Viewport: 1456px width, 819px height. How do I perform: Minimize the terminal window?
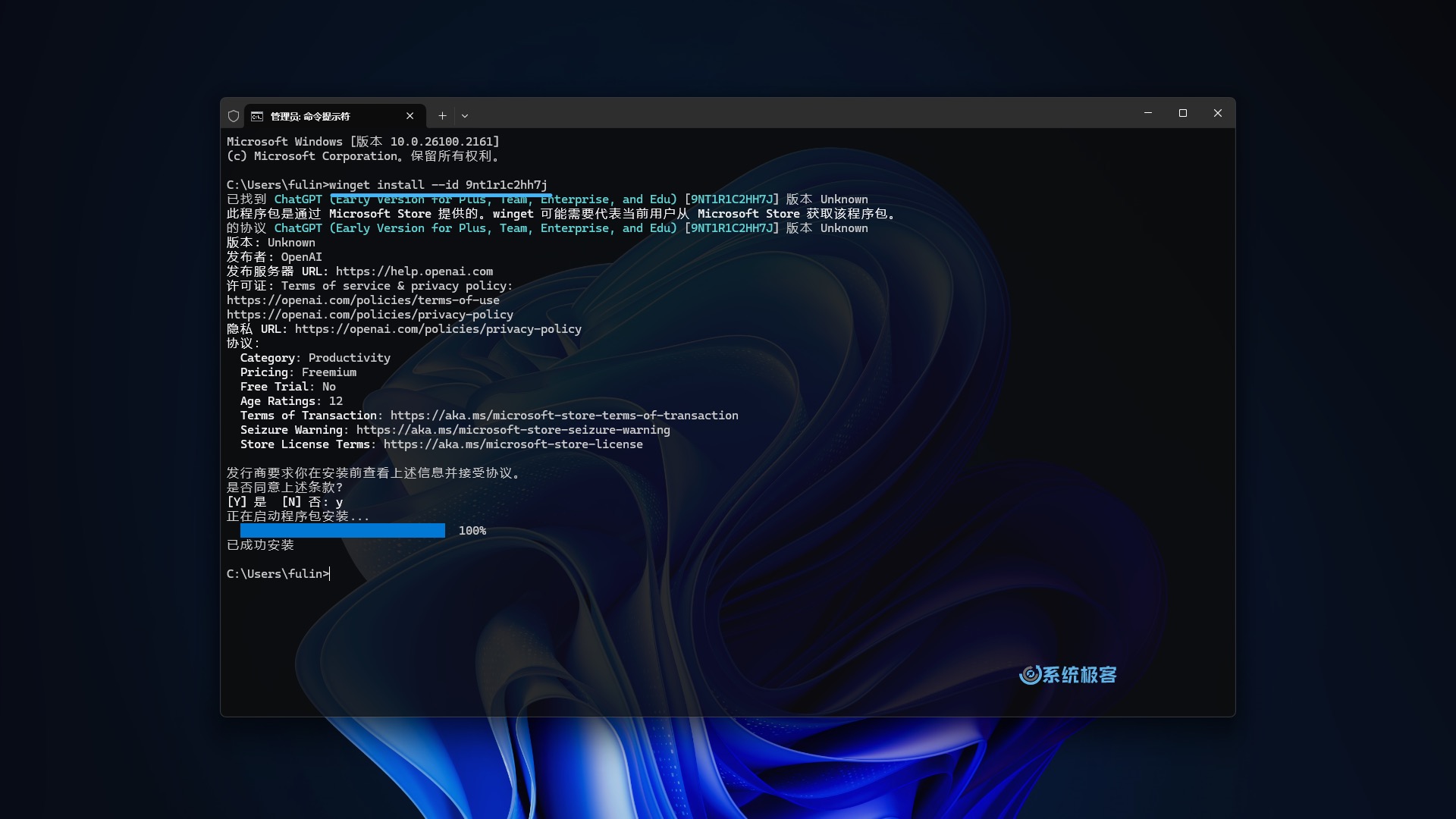tap(1148, 113)
